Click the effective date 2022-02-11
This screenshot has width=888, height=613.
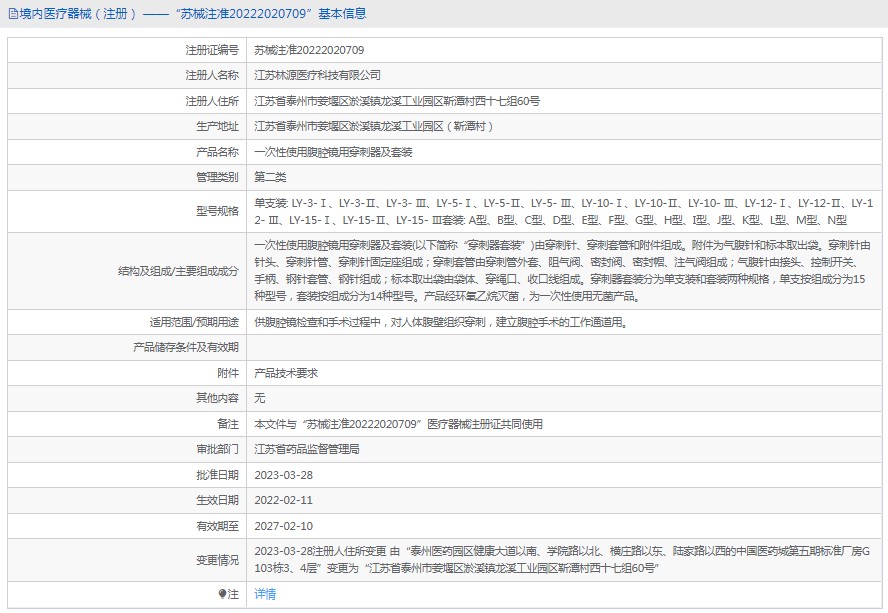click(284, 500)
